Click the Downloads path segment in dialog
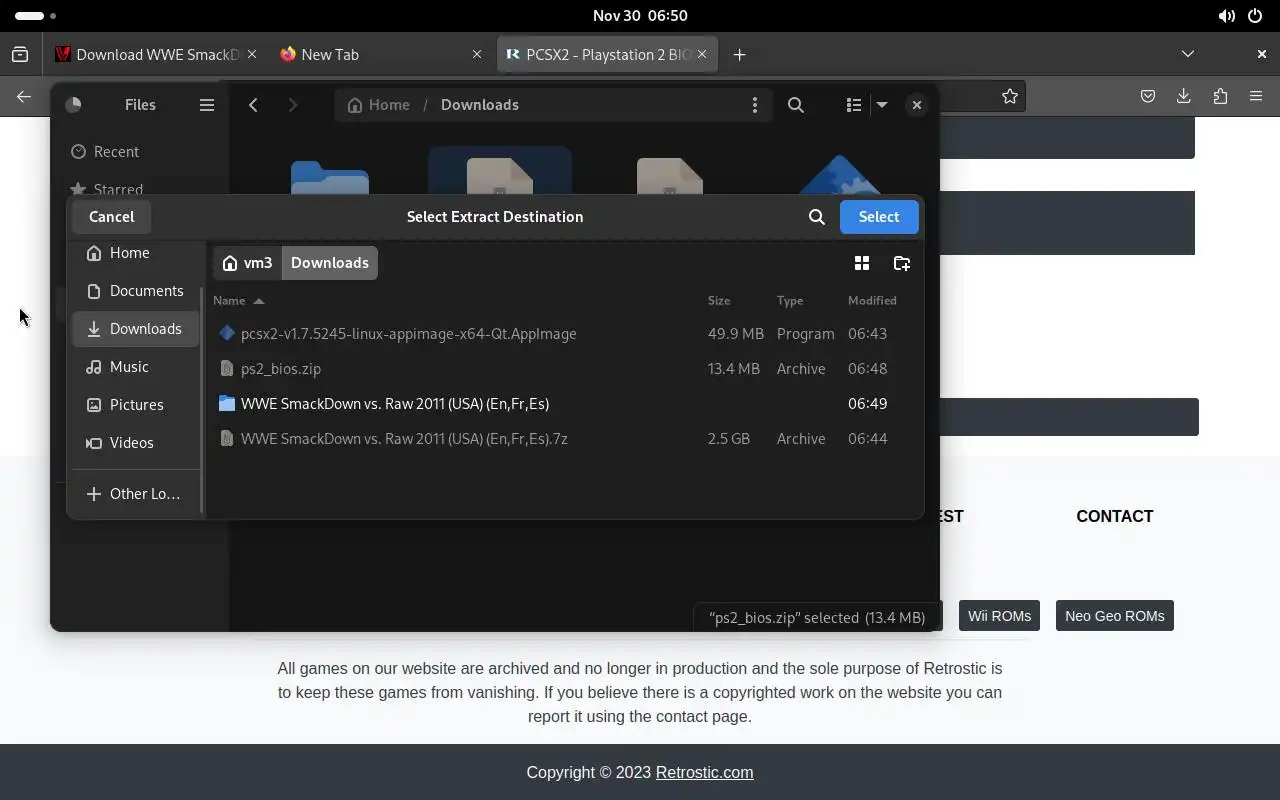The height and width of the screenshot is (800, 1280). pyautogui.click(x=330, y=263)
